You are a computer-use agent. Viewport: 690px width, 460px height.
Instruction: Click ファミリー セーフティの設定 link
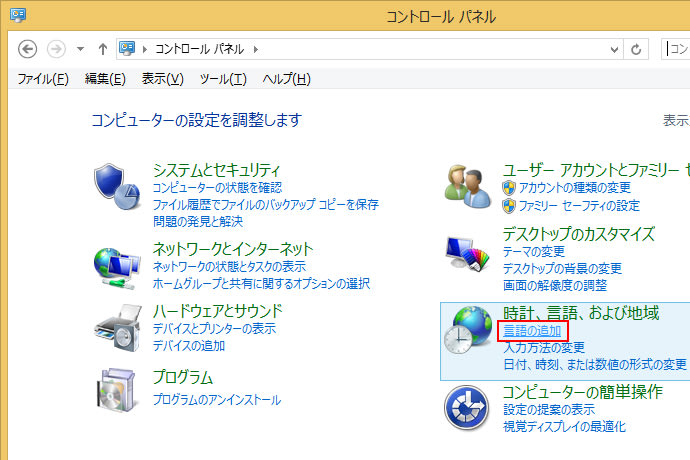(x=580, y=206)
